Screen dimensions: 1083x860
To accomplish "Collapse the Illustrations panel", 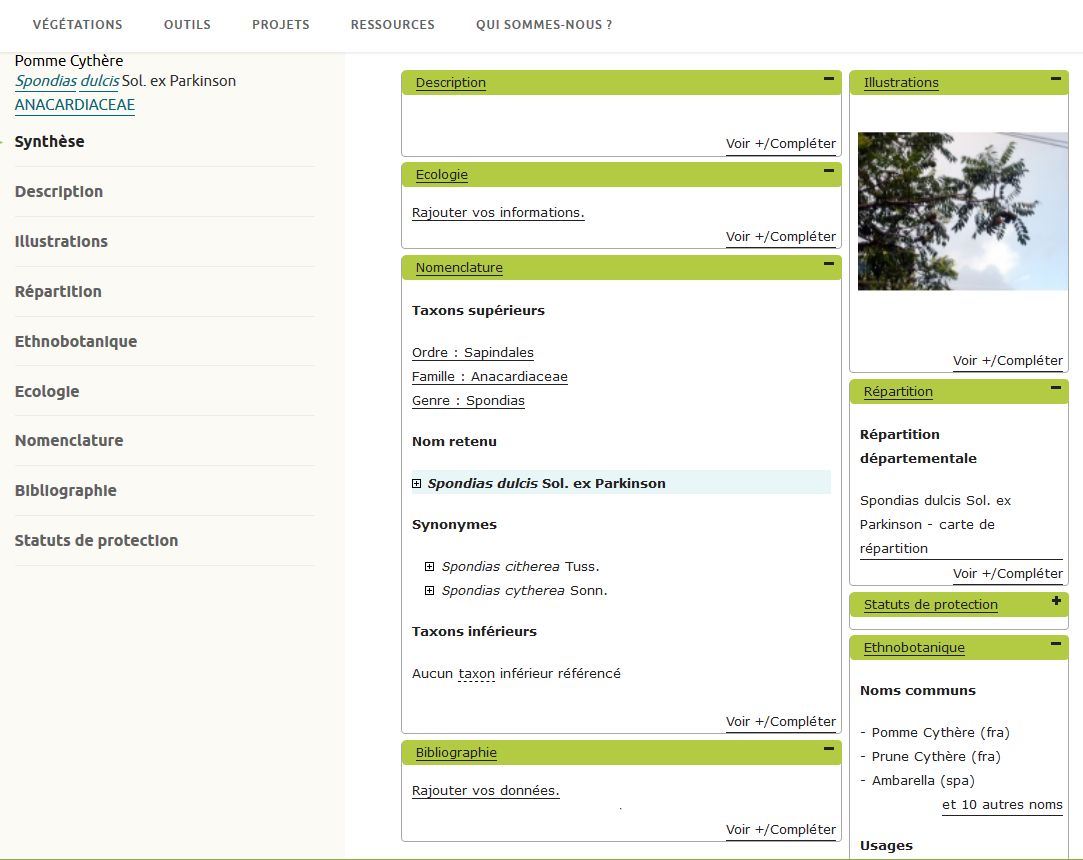I will click(1055, 77).
